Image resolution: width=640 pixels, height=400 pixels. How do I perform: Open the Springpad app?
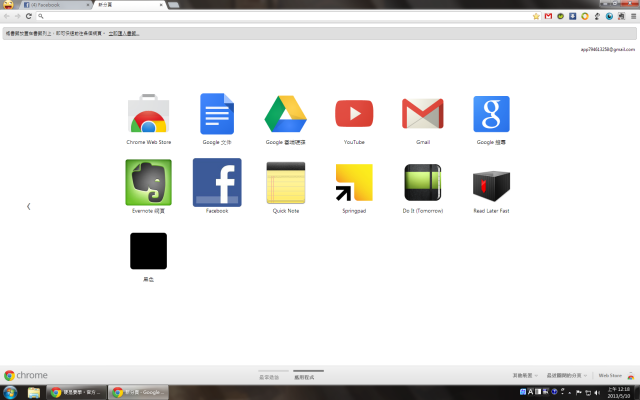pyautogui.click(x=354, y=182)
